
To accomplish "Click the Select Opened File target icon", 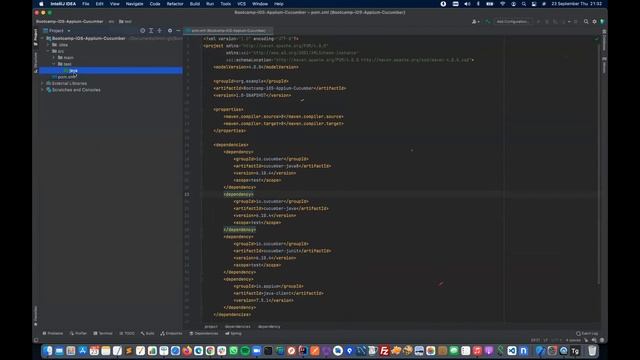I will 142,31.
